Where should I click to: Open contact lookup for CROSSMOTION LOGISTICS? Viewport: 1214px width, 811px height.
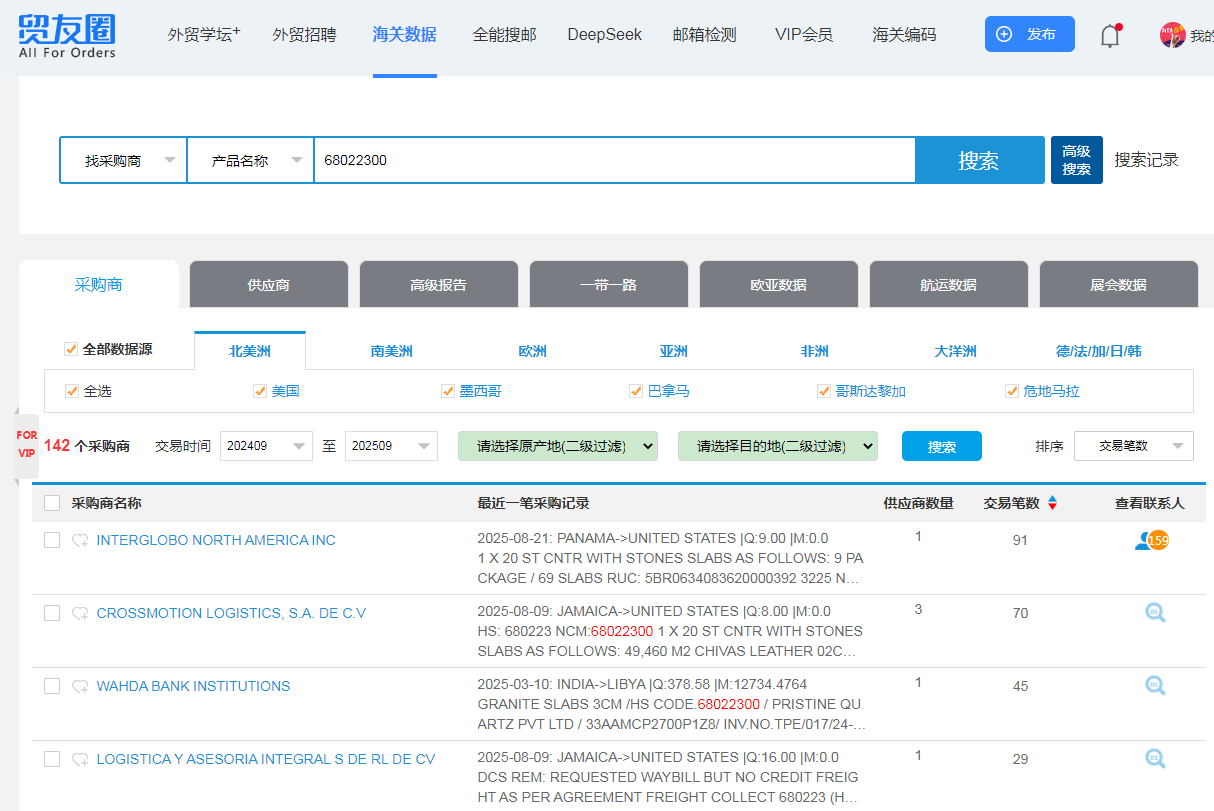(x=1155, y=613)
